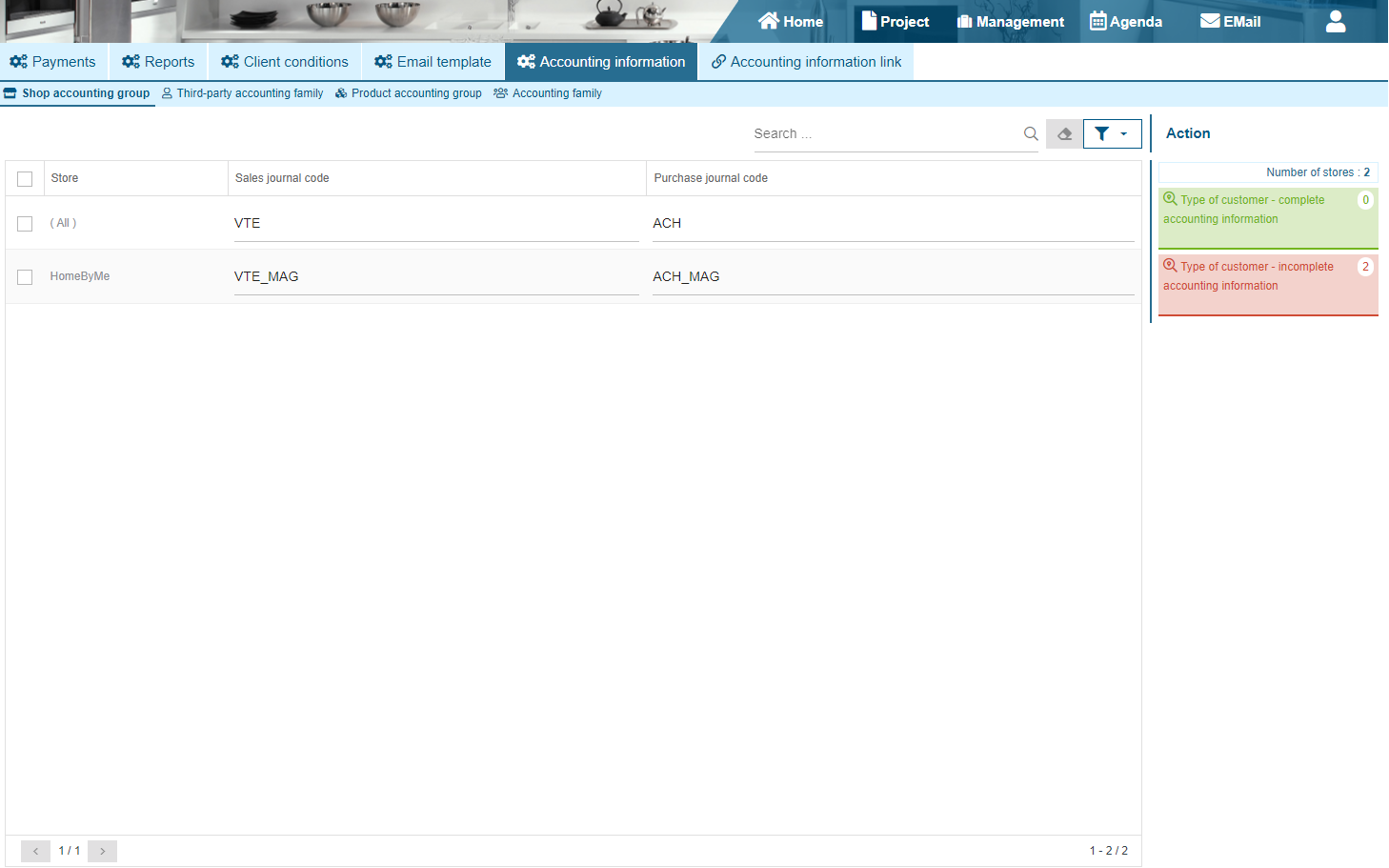Expand the filter funnel dropdown
1389x868 pixels.
click(1112, 134)
